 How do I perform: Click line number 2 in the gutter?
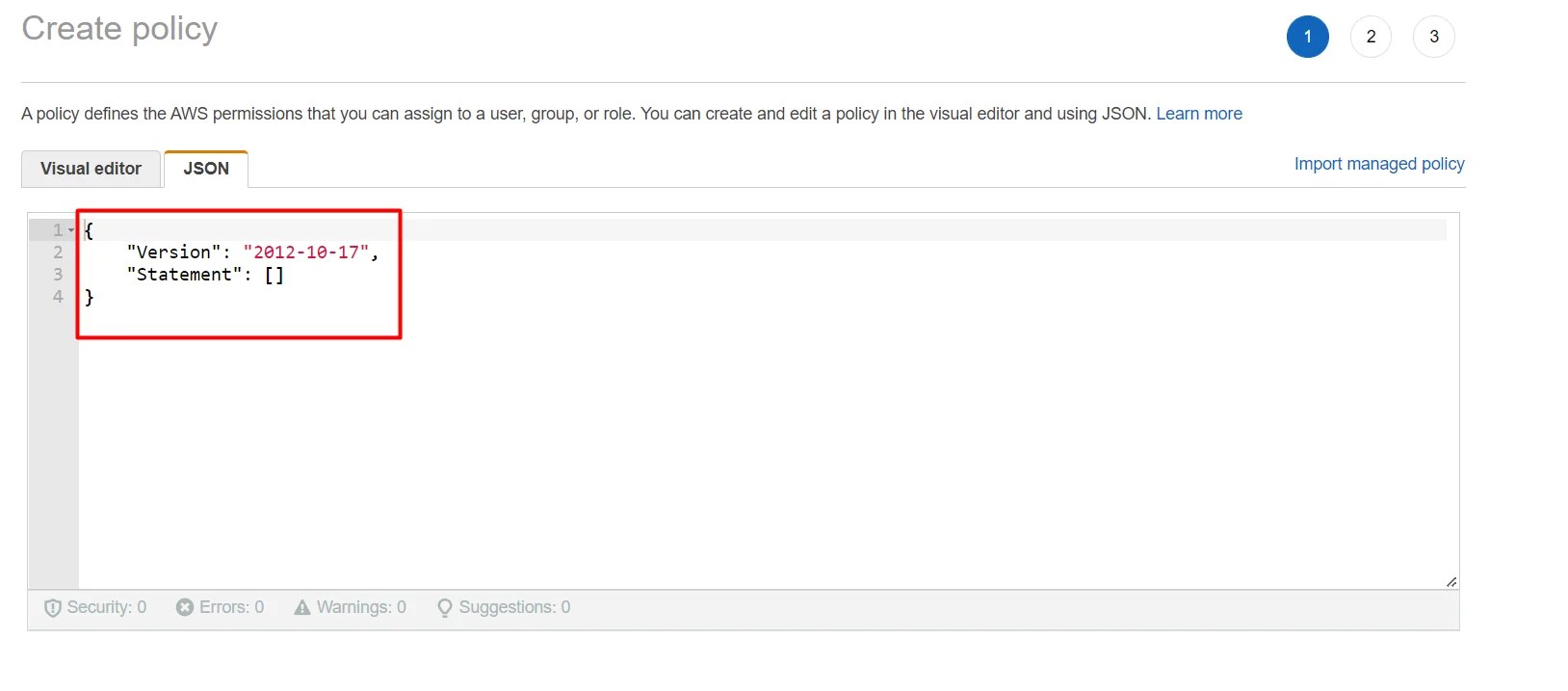[x=57, y=252]
